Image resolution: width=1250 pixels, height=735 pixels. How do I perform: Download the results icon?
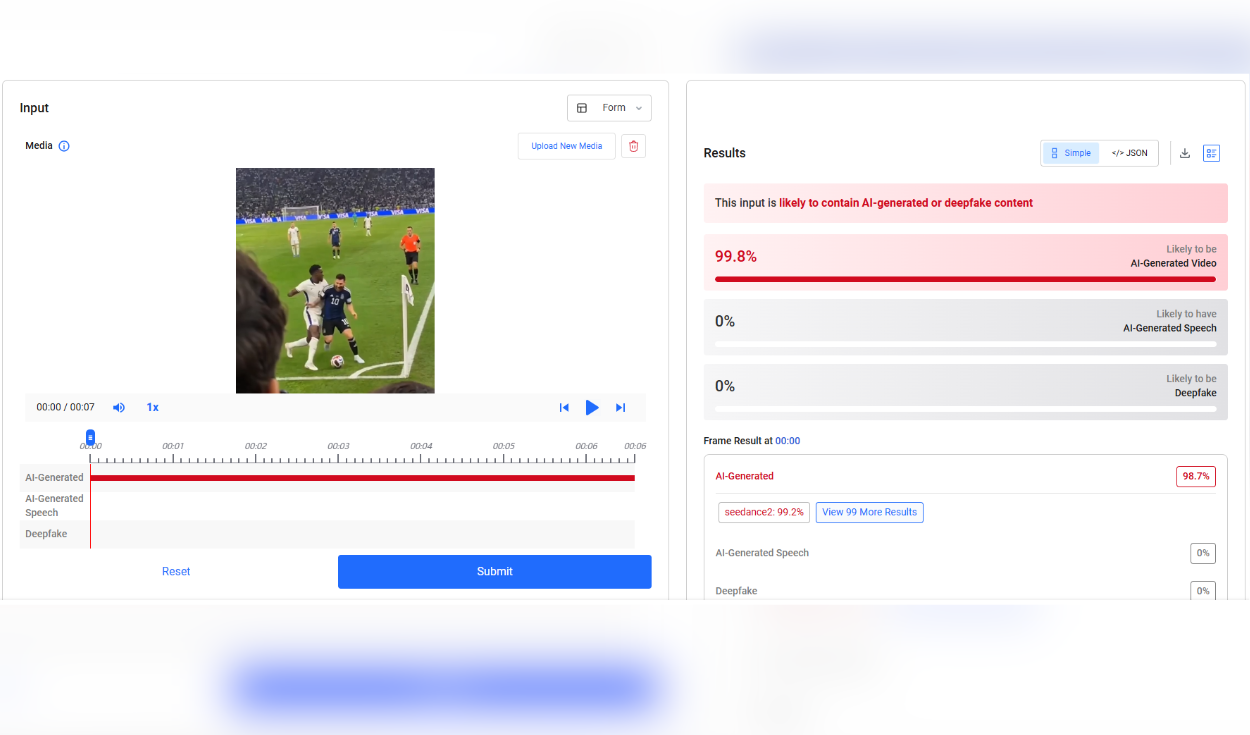[x=1185, y=153]
